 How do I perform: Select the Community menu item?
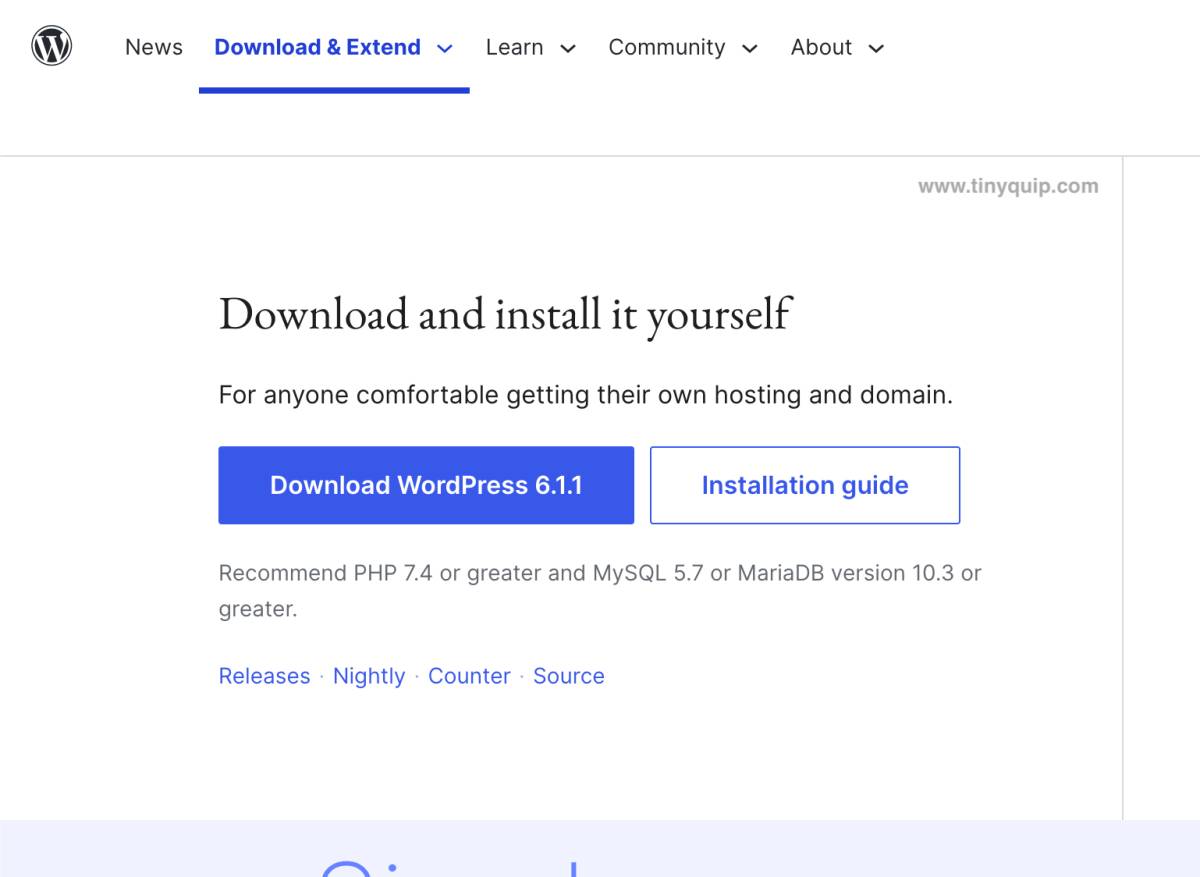click(x=667, y=47)
